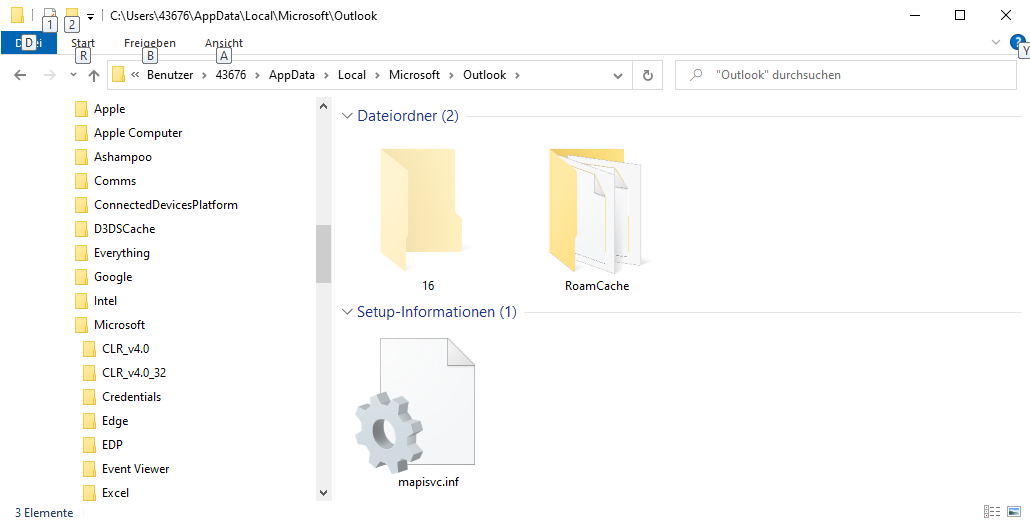Go up one folder level
This screenshot has height=525, width=1030.
[93, 75]
